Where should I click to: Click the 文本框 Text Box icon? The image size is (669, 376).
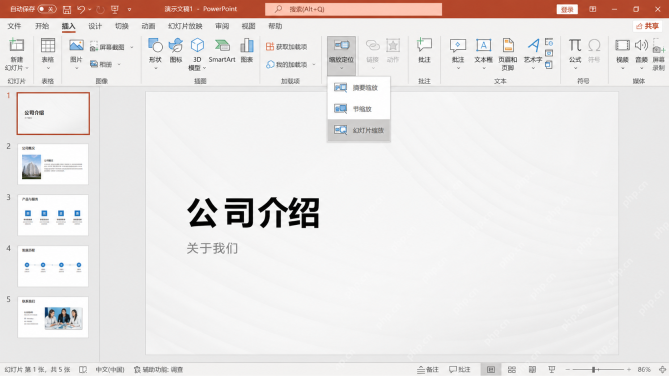[x=483, y=45]
